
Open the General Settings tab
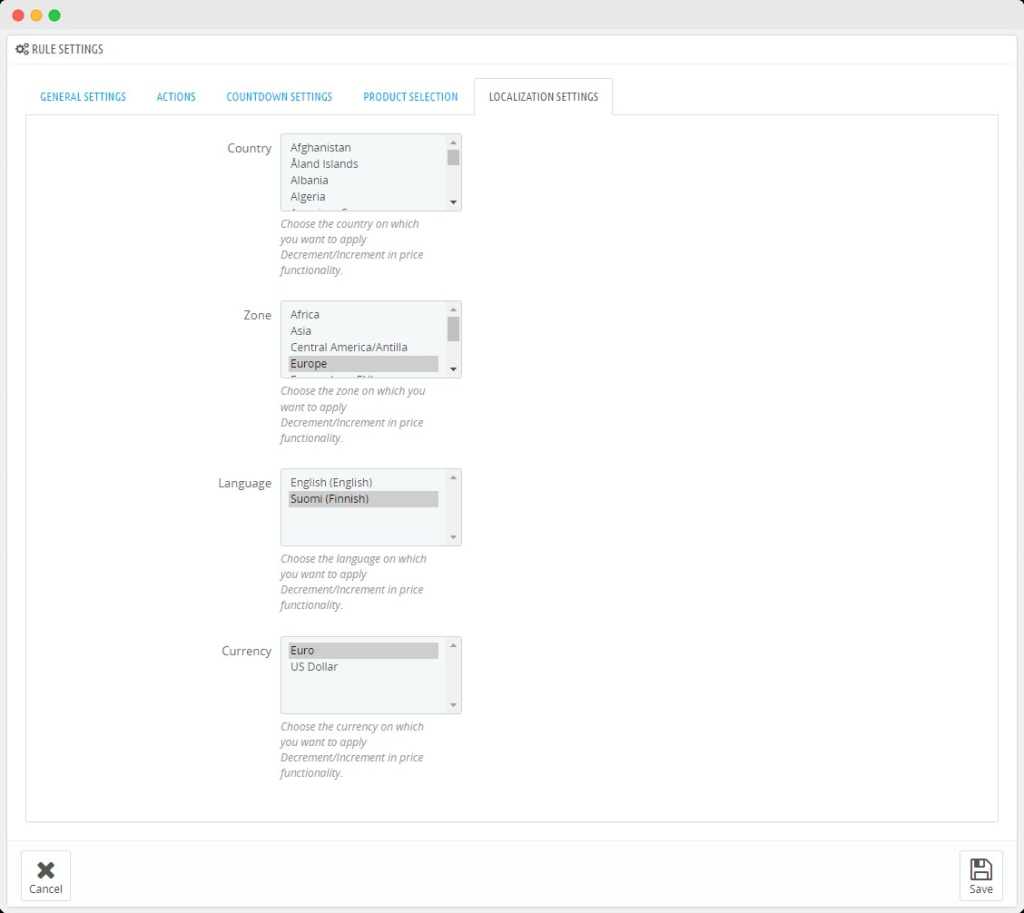tap(83, 97)
